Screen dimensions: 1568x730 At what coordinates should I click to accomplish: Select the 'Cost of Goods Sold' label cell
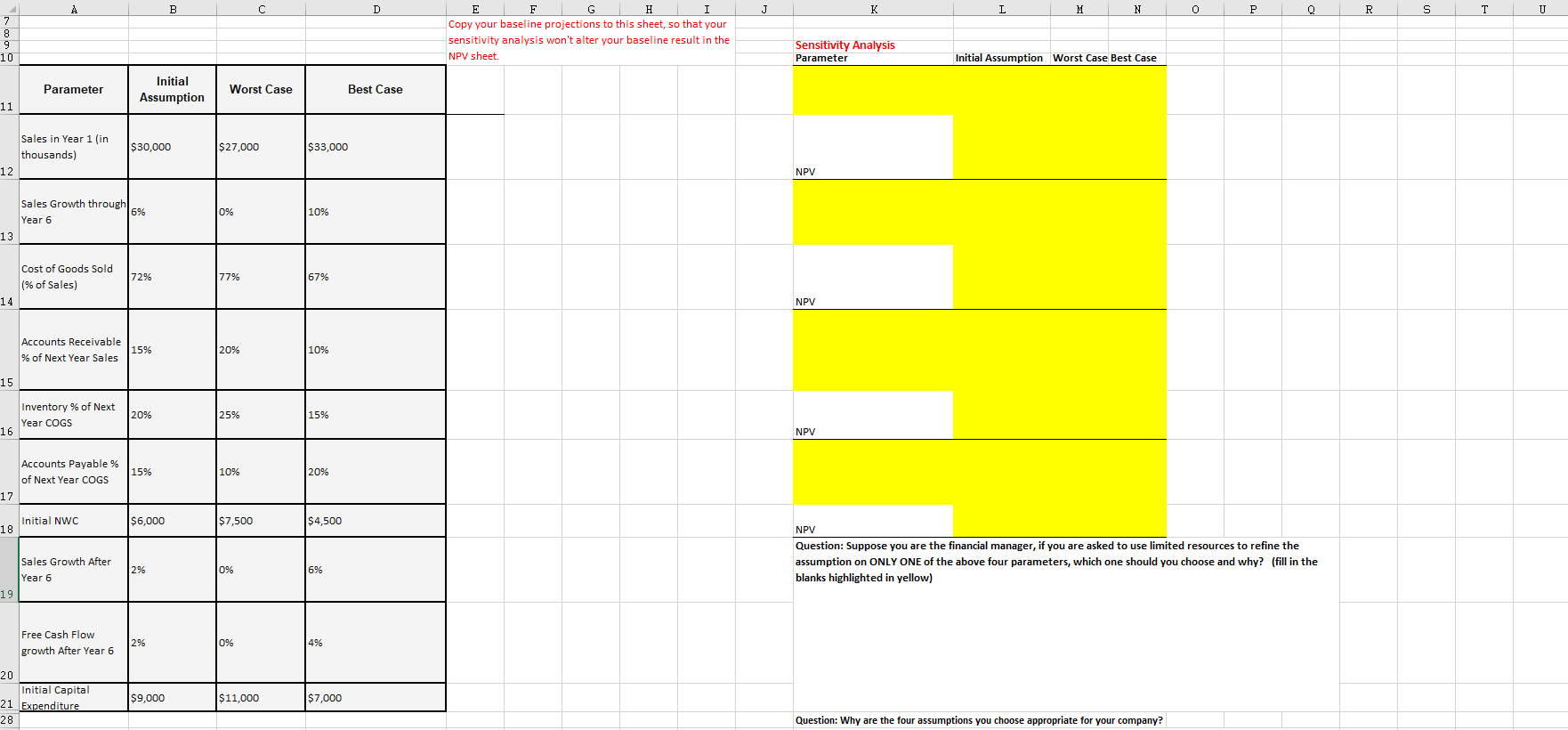coord(74,277)
